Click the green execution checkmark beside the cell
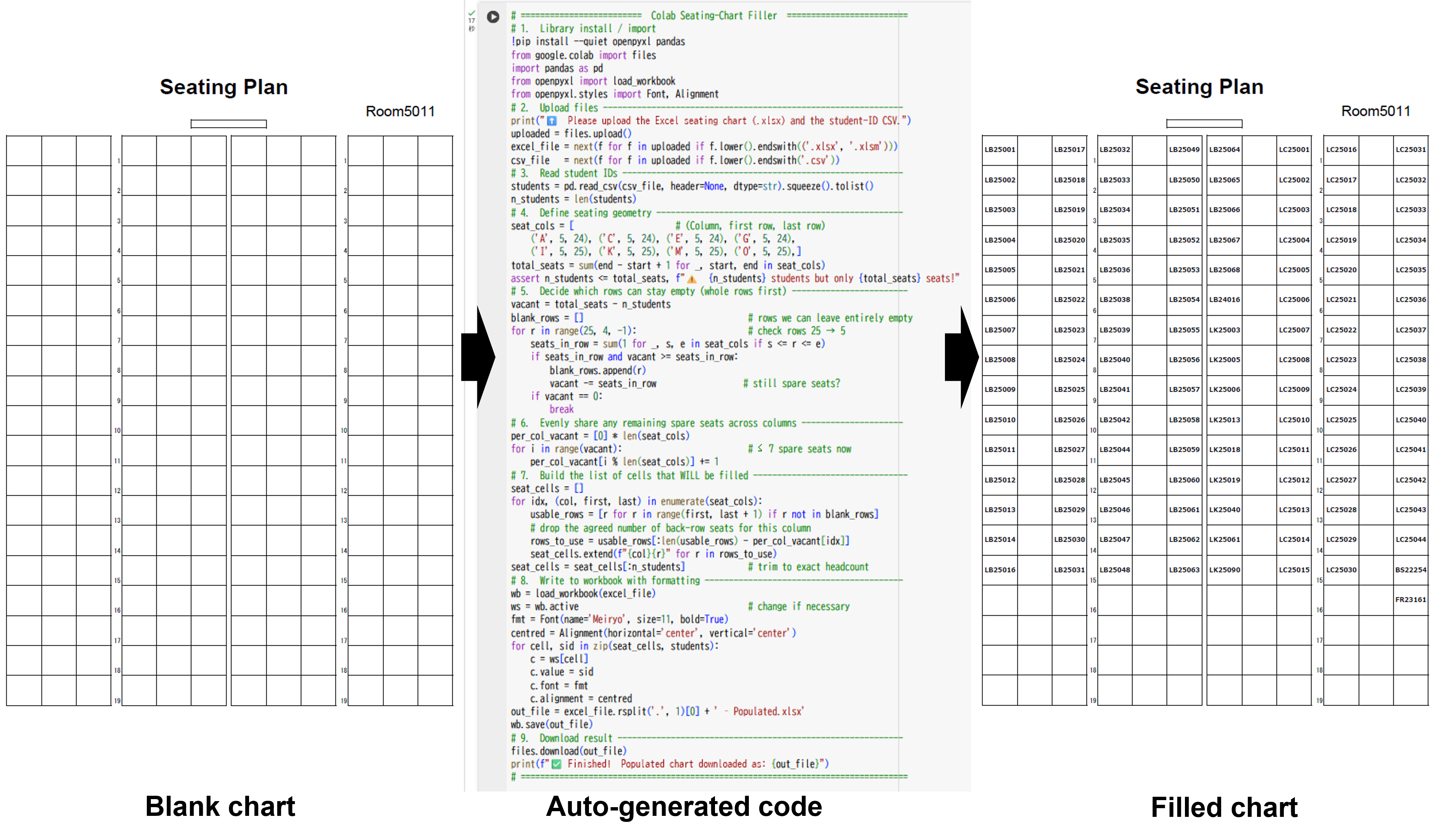Image resolution: width=1434 pixels, height=840 pixels. pyautogui.click(x=471, y=12)
